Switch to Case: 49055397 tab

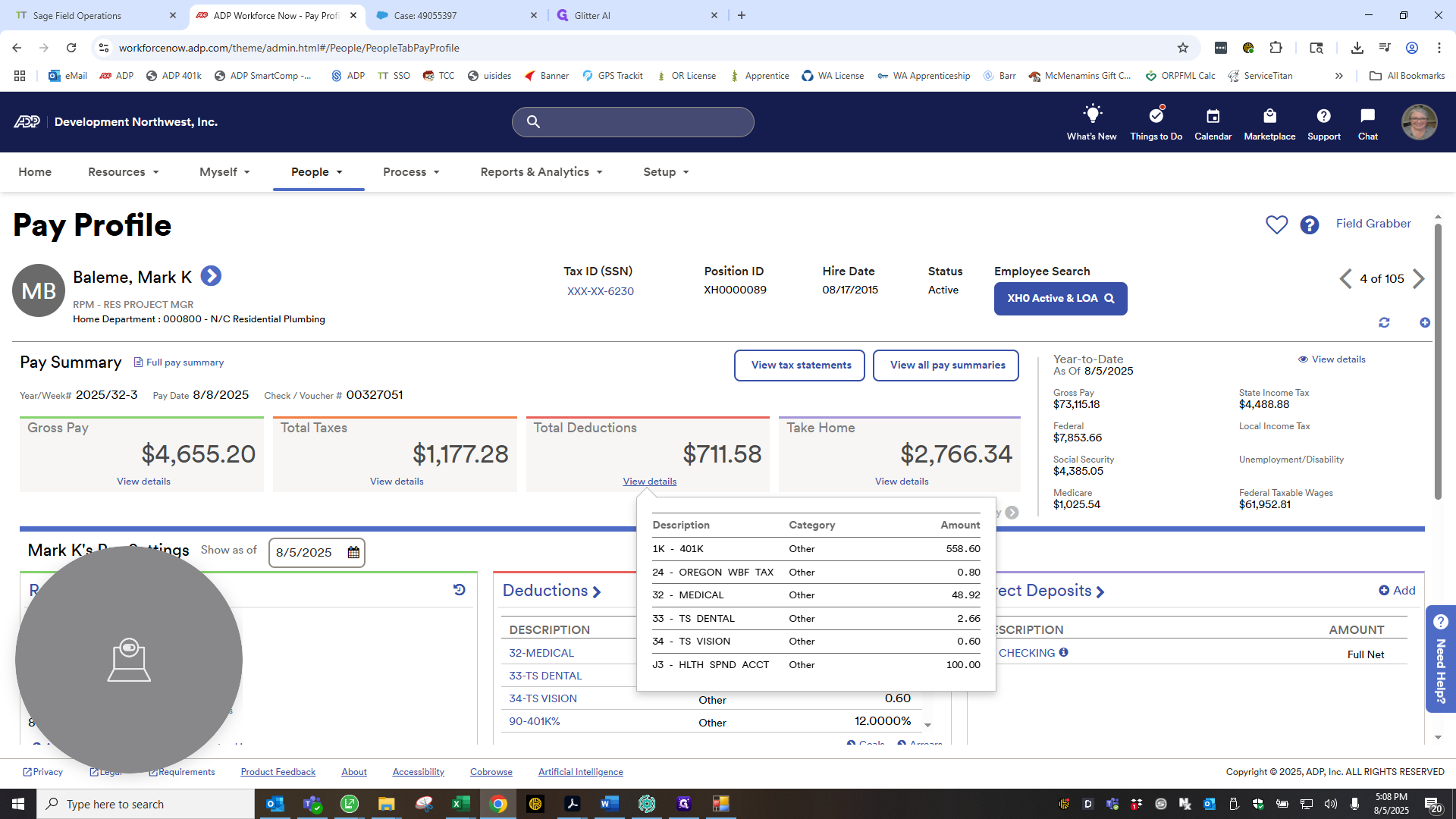point(455,15)
